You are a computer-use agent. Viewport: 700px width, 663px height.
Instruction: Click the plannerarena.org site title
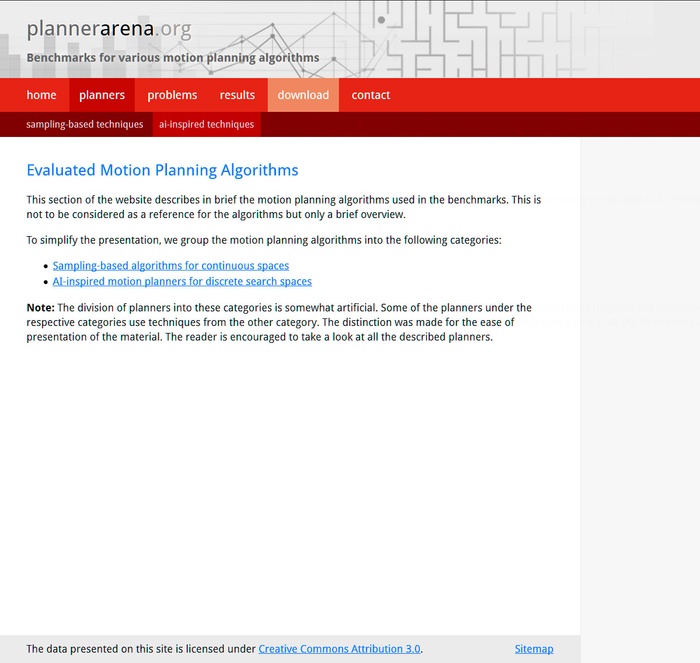click(x=108, y=29)
